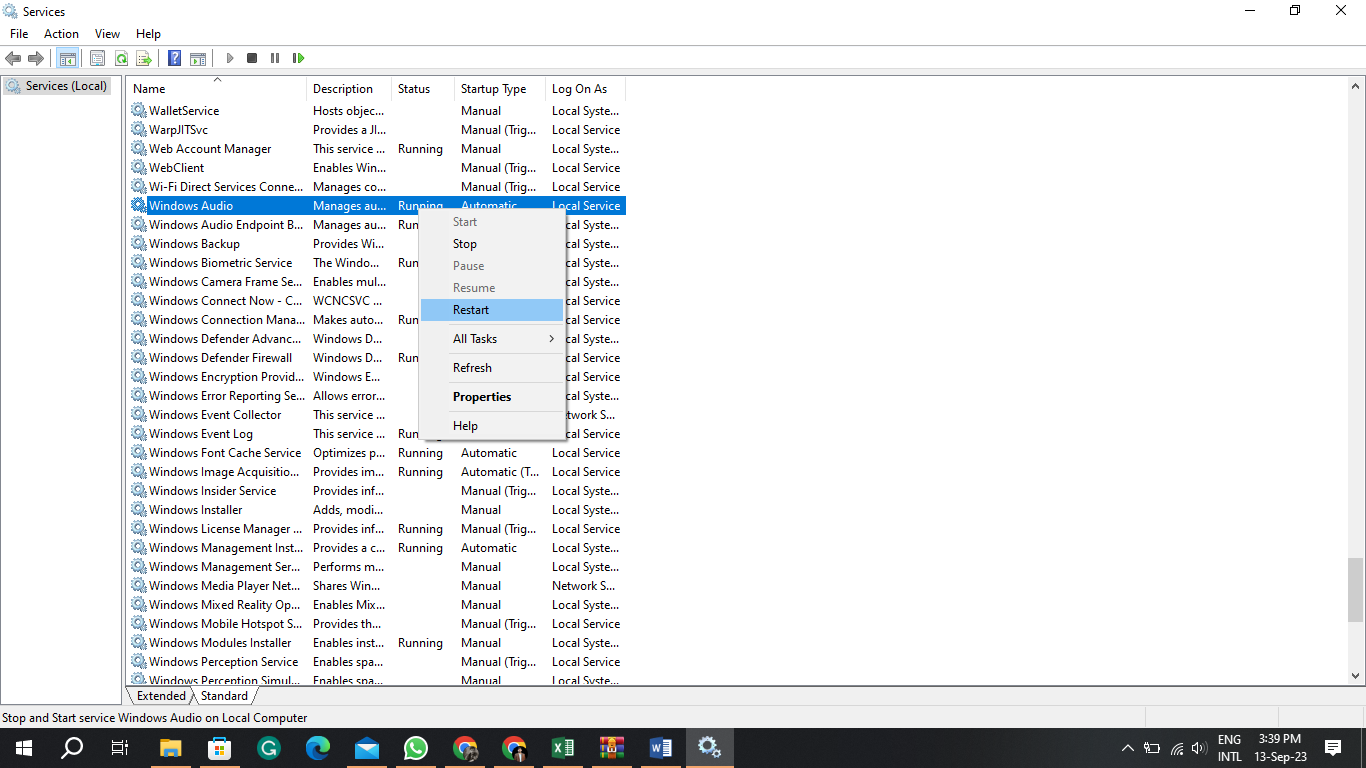Open WhatsApp from the taskbar
This screenshot has height=768, width=1366.
coord(415,748)
